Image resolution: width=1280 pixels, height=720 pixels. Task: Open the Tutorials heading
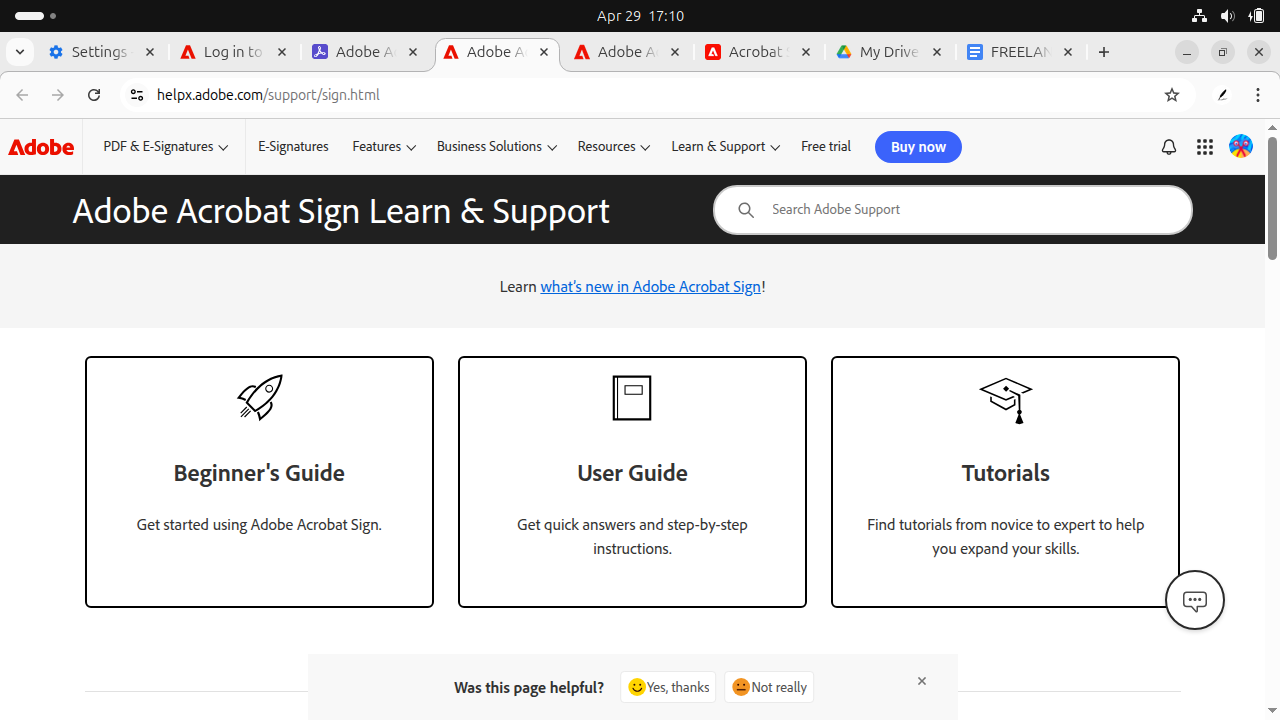tap(1006, 473)
